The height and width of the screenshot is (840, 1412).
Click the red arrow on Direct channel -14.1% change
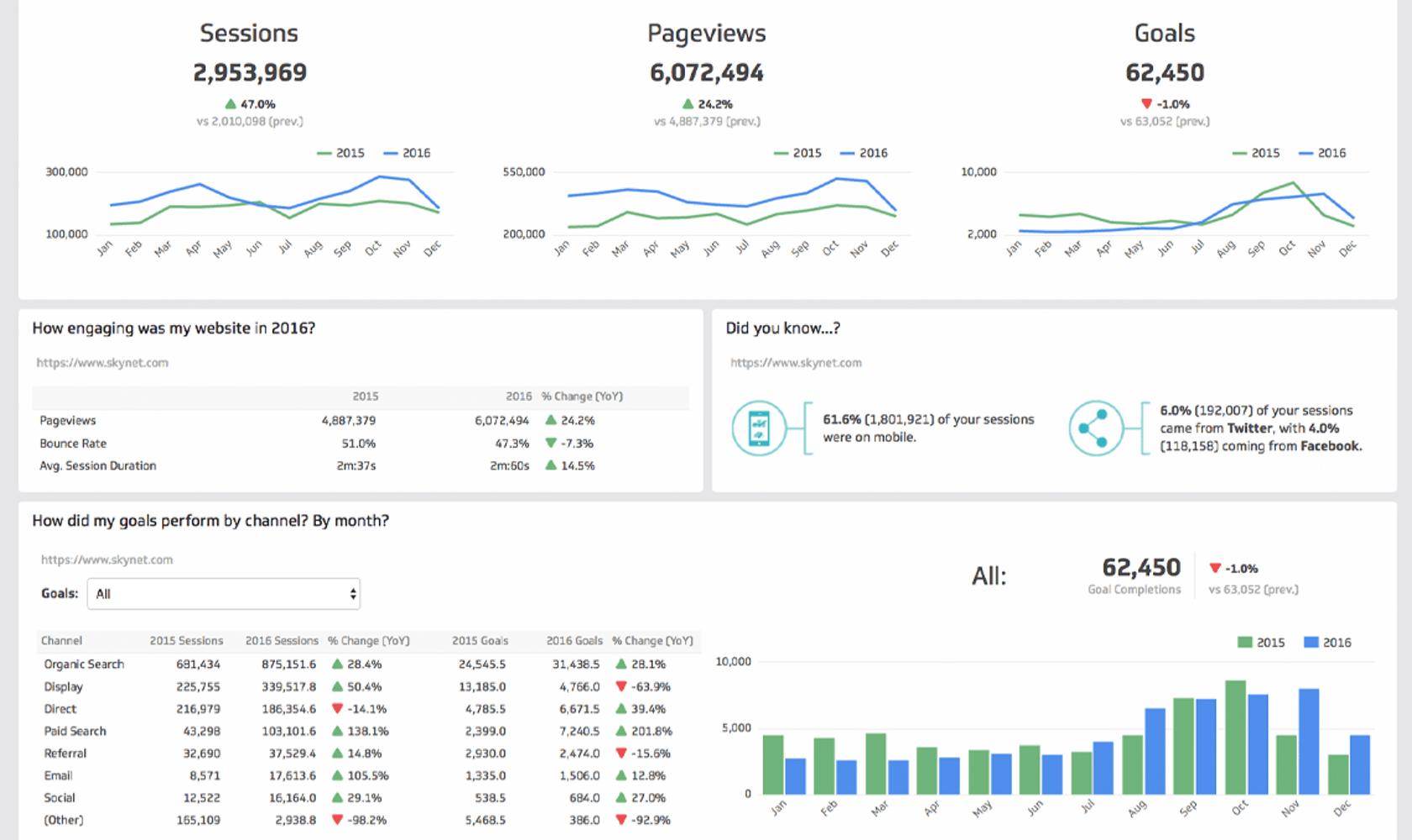pyautogui.click(x=335, y=709)
